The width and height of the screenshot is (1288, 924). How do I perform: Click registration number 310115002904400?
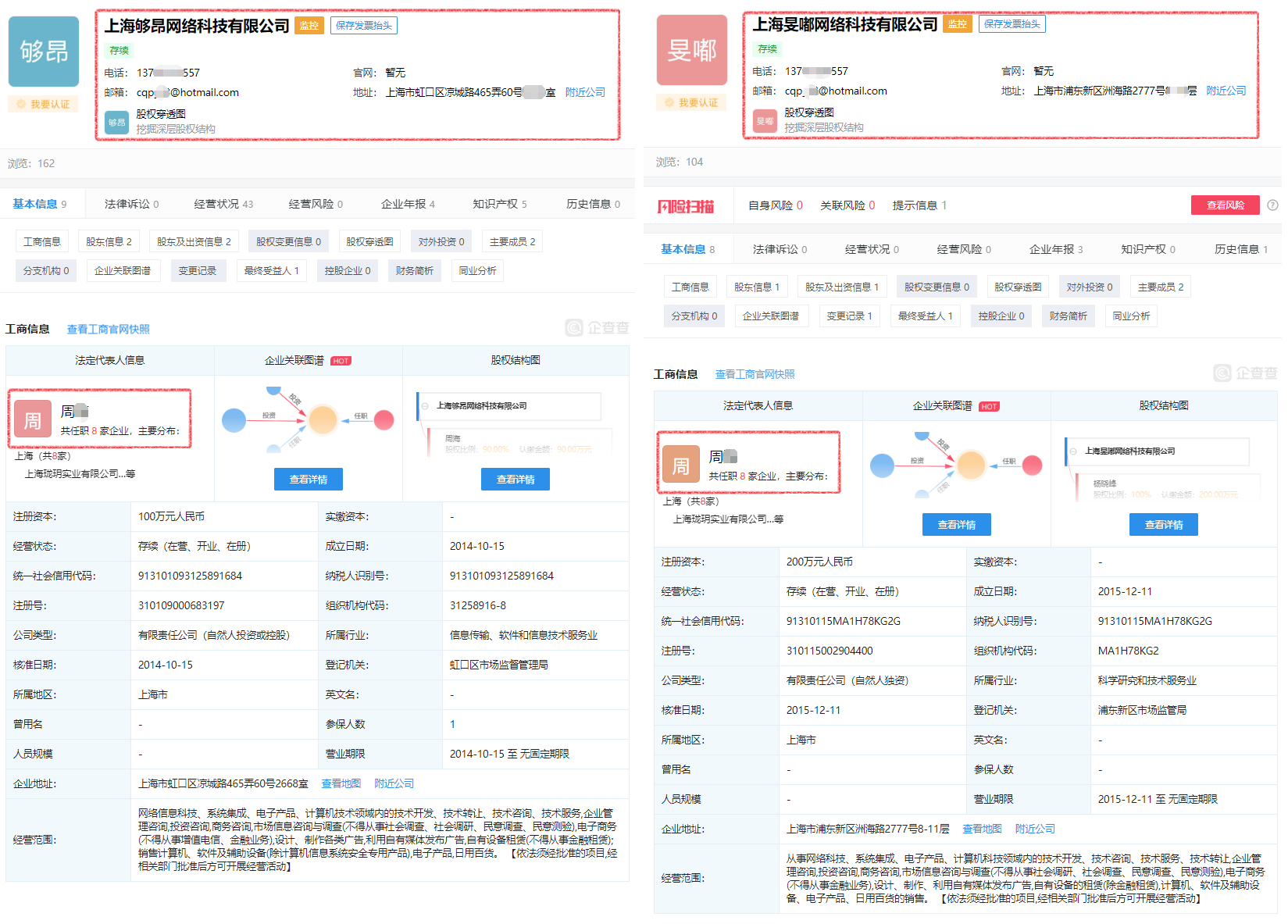pos(830,651)
